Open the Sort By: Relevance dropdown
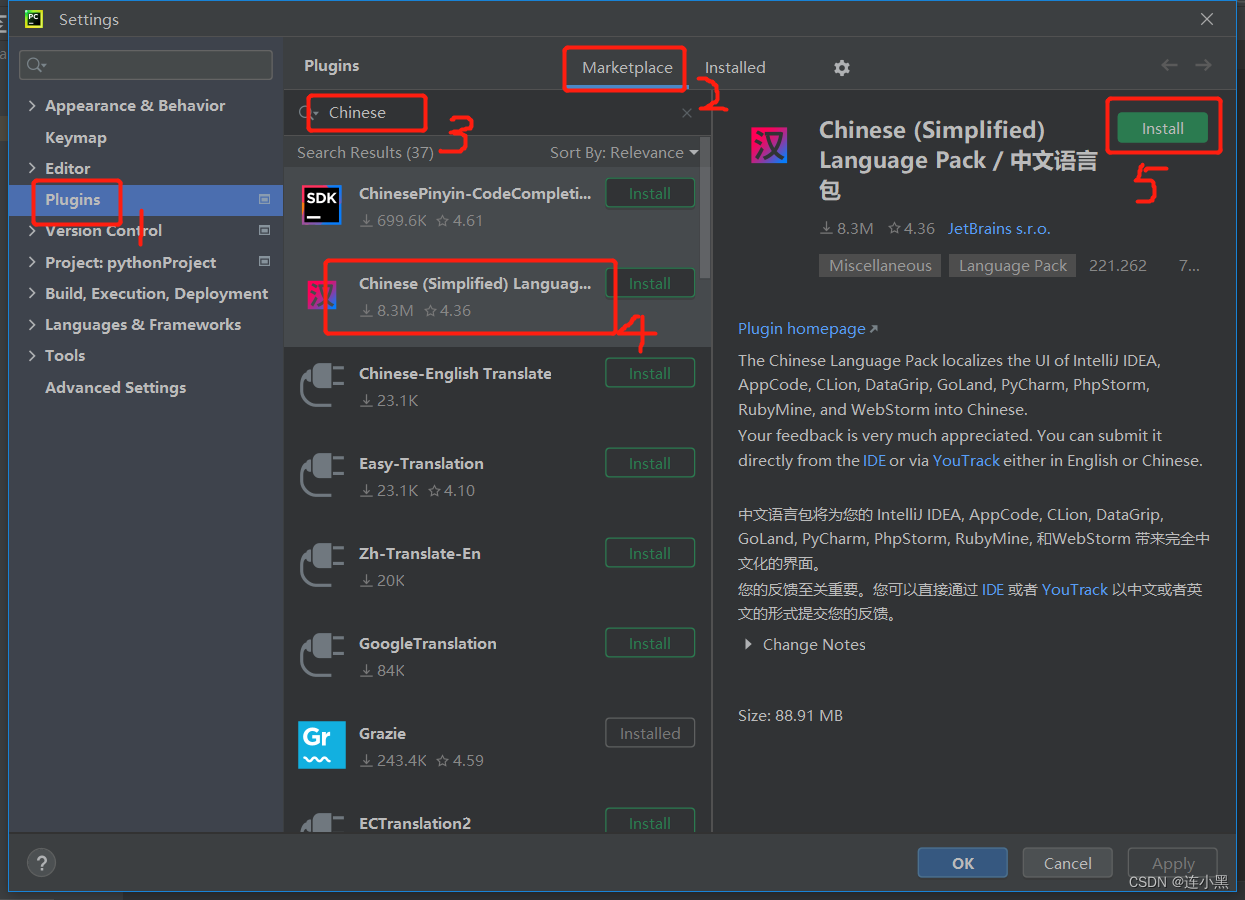1245x900 pixels. tap(624, 153)
